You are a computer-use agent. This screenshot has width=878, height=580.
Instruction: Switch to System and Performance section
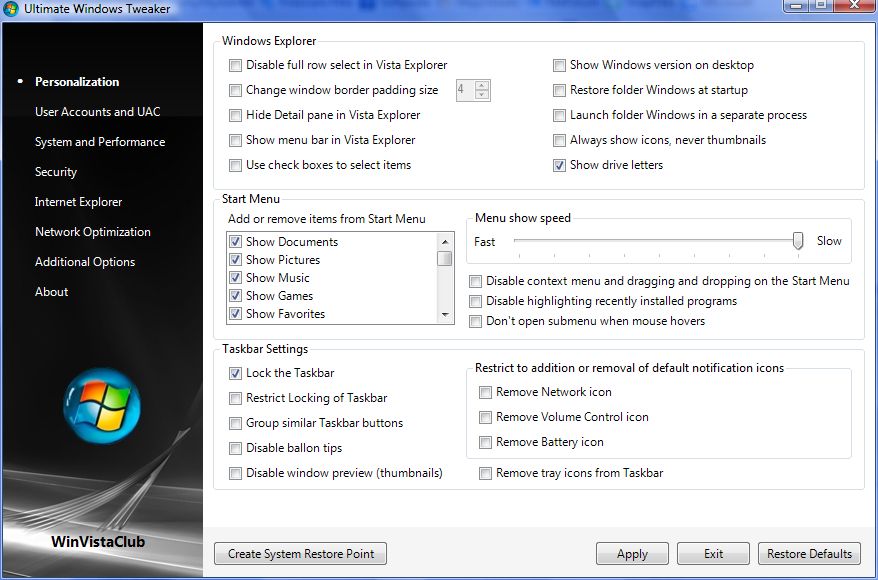100,142
